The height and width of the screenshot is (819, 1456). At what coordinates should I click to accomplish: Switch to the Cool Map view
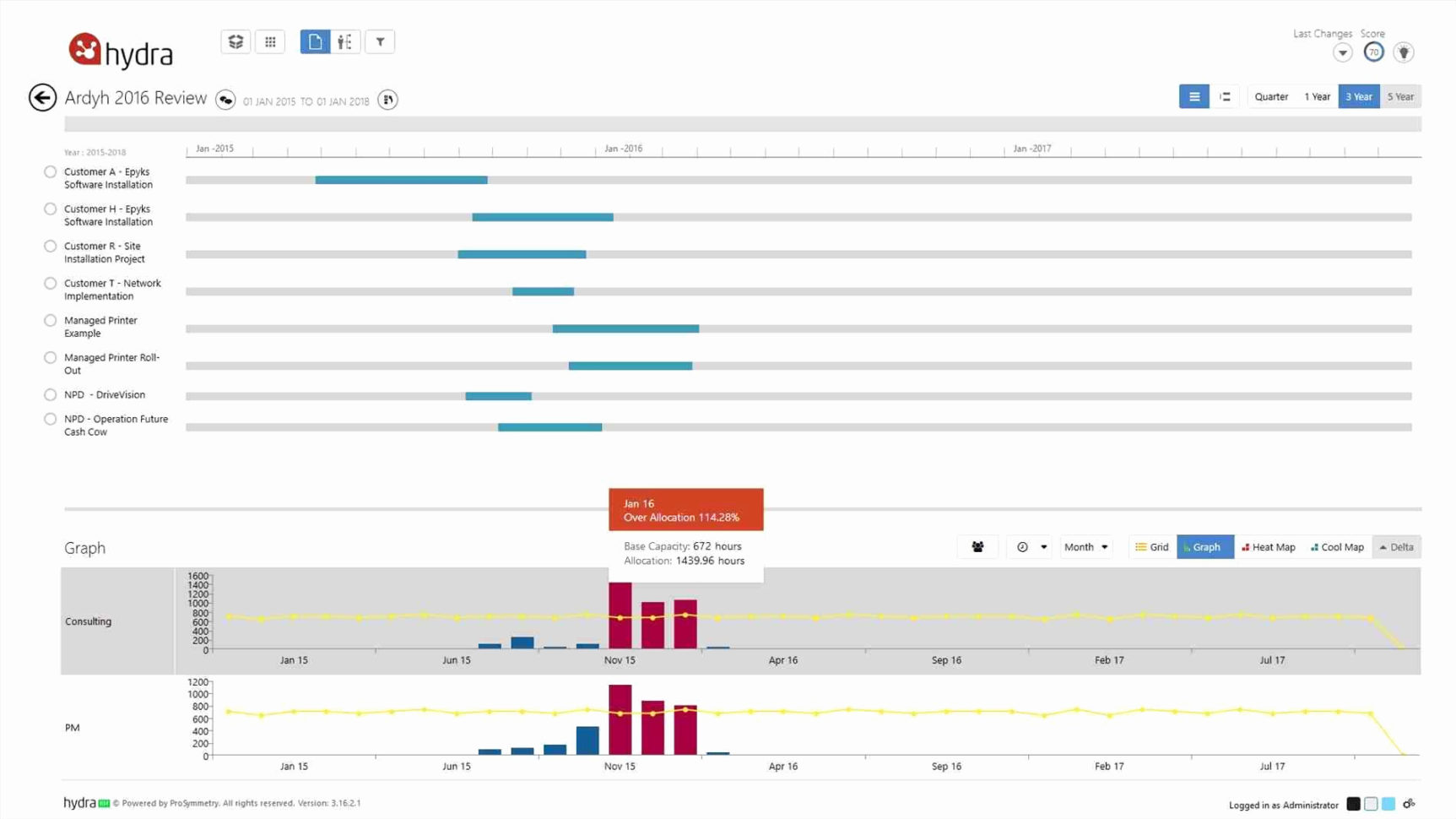click(1337, 547)
